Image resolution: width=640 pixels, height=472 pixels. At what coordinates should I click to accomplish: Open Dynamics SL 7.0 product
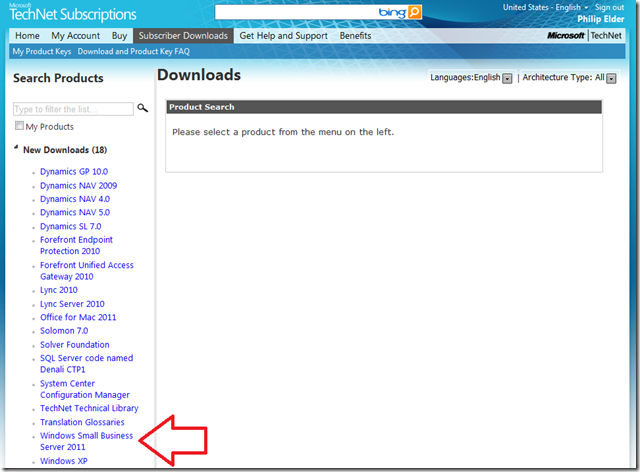point(71,226)
